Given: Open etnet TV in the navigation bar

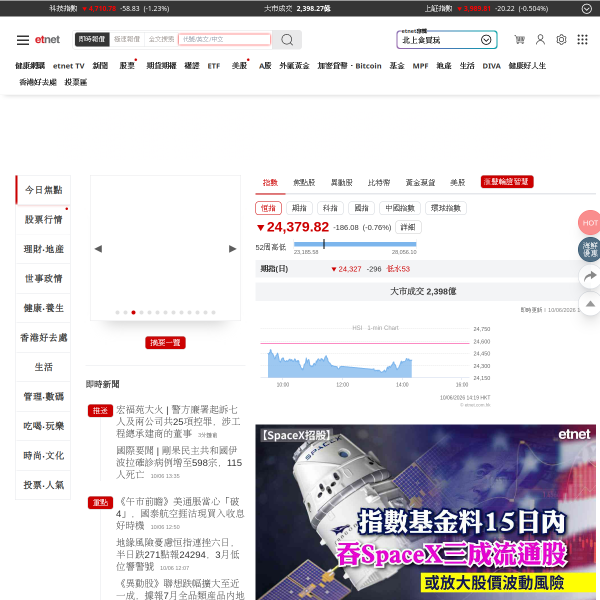Looking at the screenshot, I should [x=69, y=66].
